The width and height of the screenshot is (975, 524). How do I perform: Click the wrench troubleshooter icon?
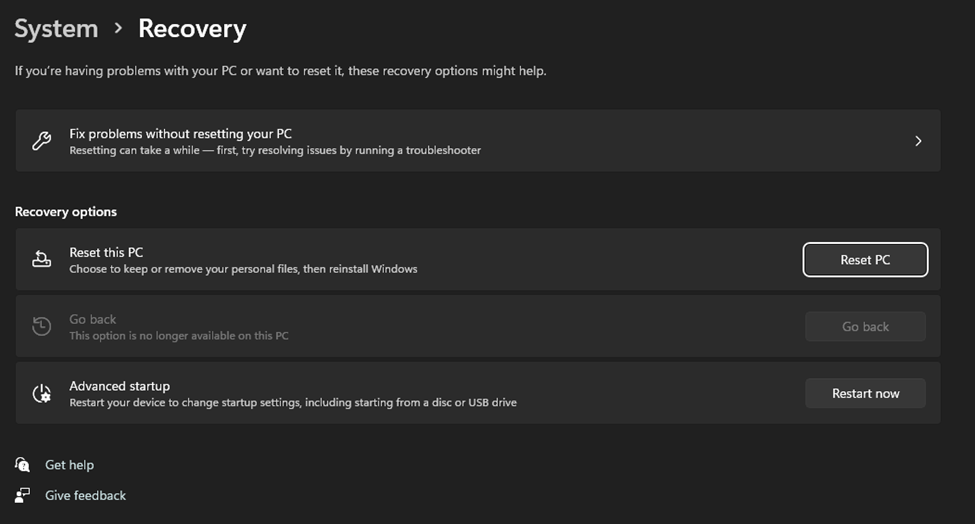pyautogui.click(x=42, y=141)
